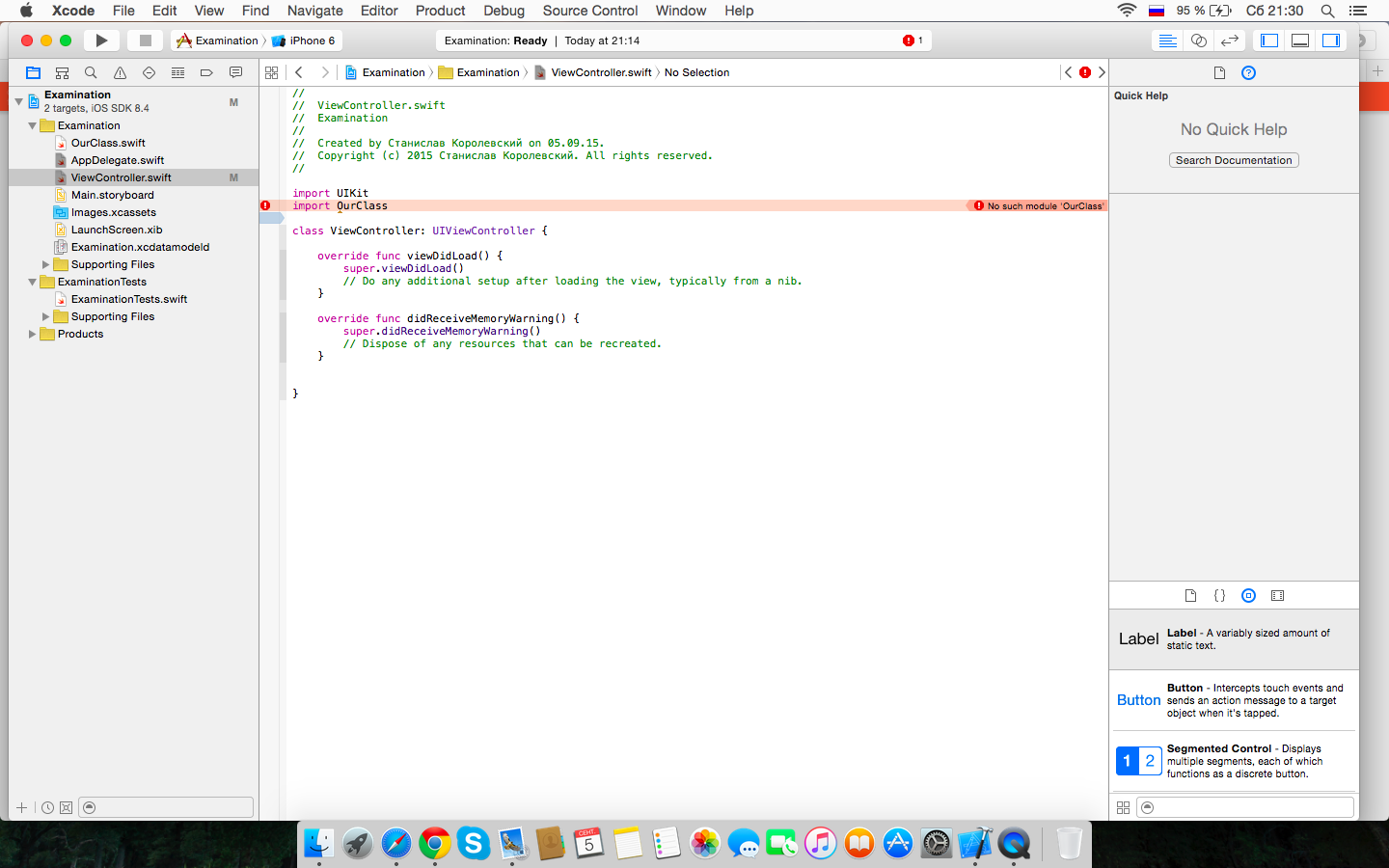Screen dimensions: 1389x868
Task: Open the Project navigator folder icon
Action: tap(33, 72)
